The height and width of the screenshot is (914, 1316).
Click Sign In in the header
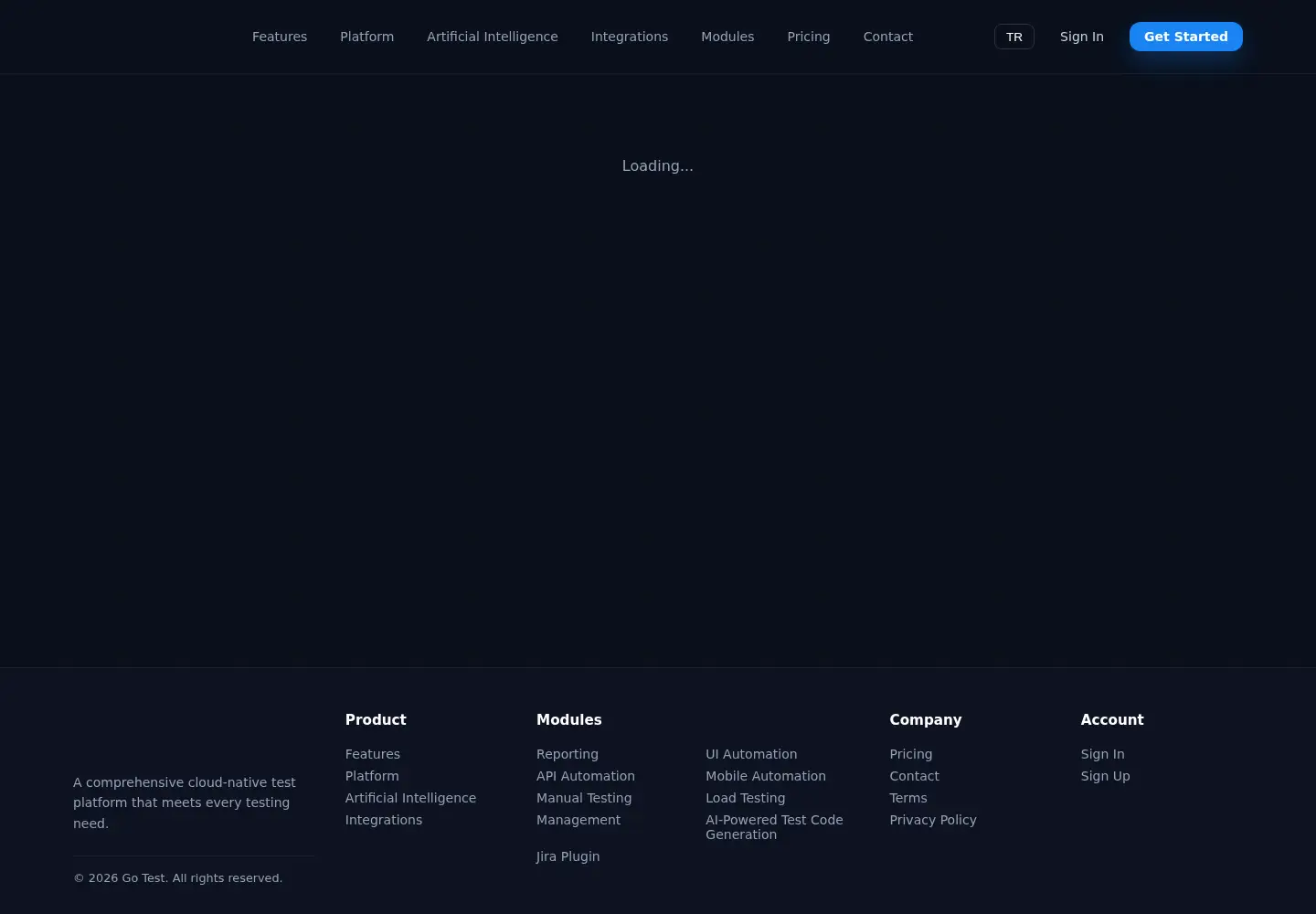click(1081, 37)
